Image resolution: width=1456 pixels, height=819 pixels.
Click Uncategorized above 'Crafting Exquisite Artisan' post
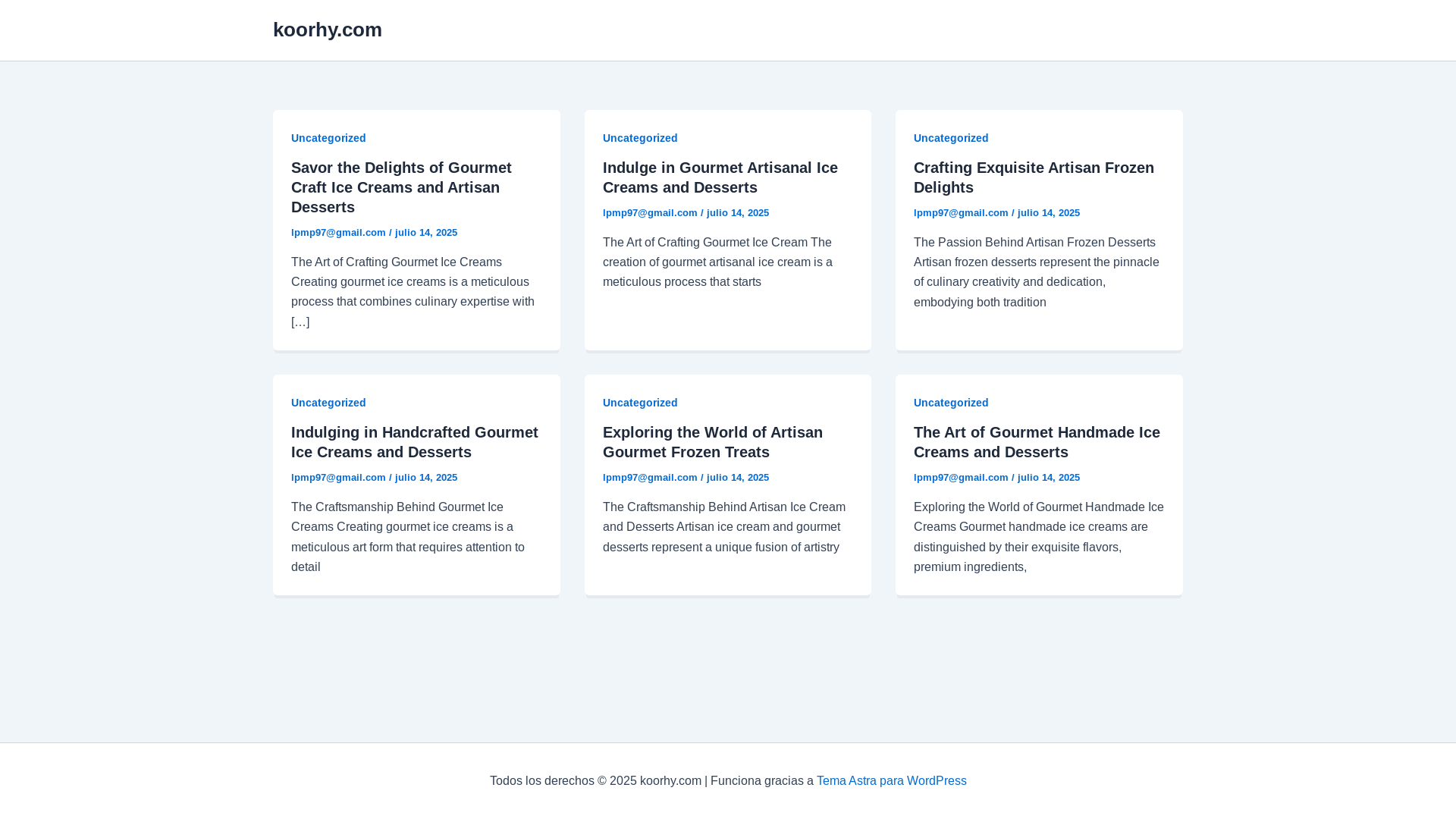[x=951, y=138]
